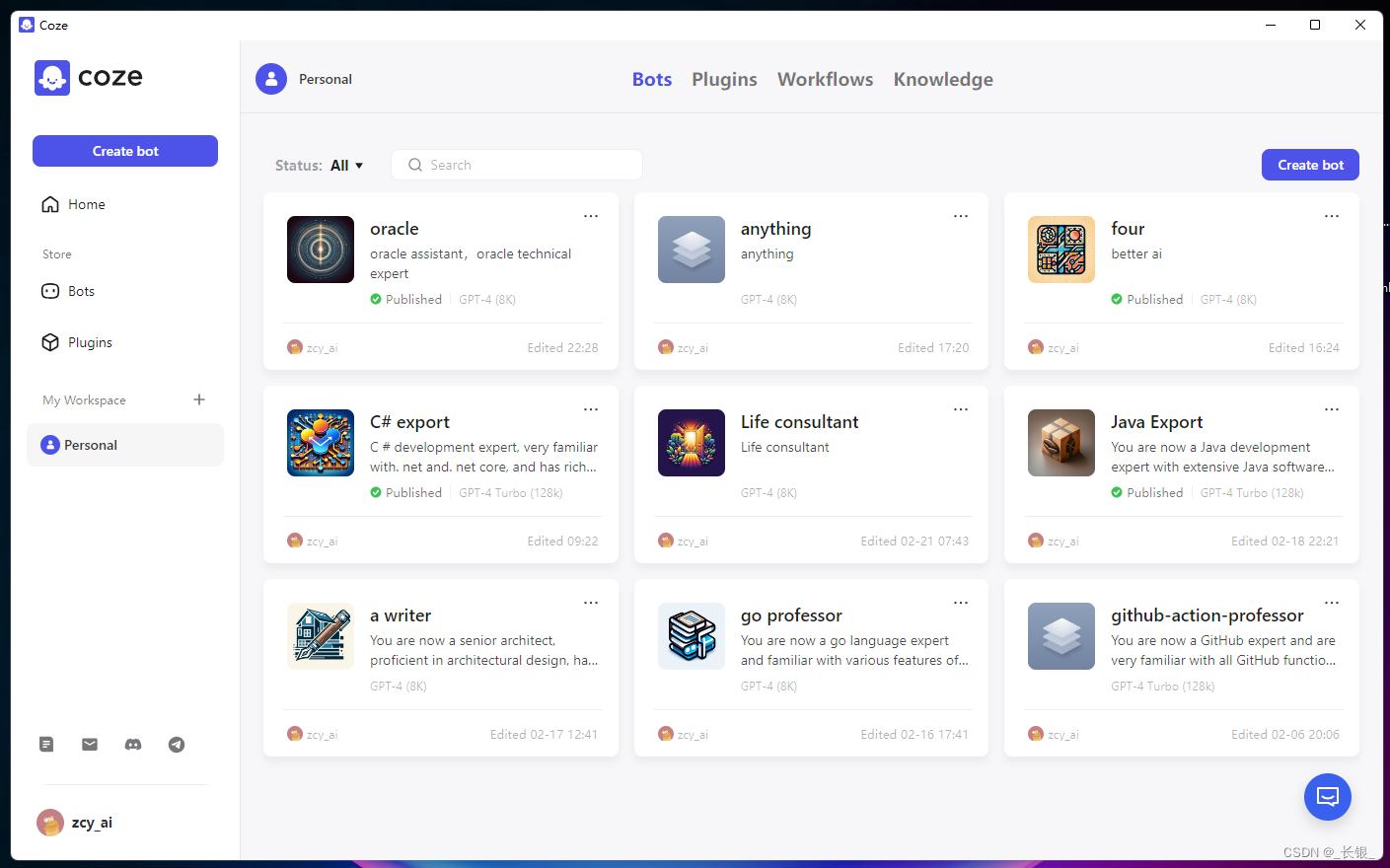Open the Life consultant bot icon
The image size is (1390, 868).
click(692, 443)
